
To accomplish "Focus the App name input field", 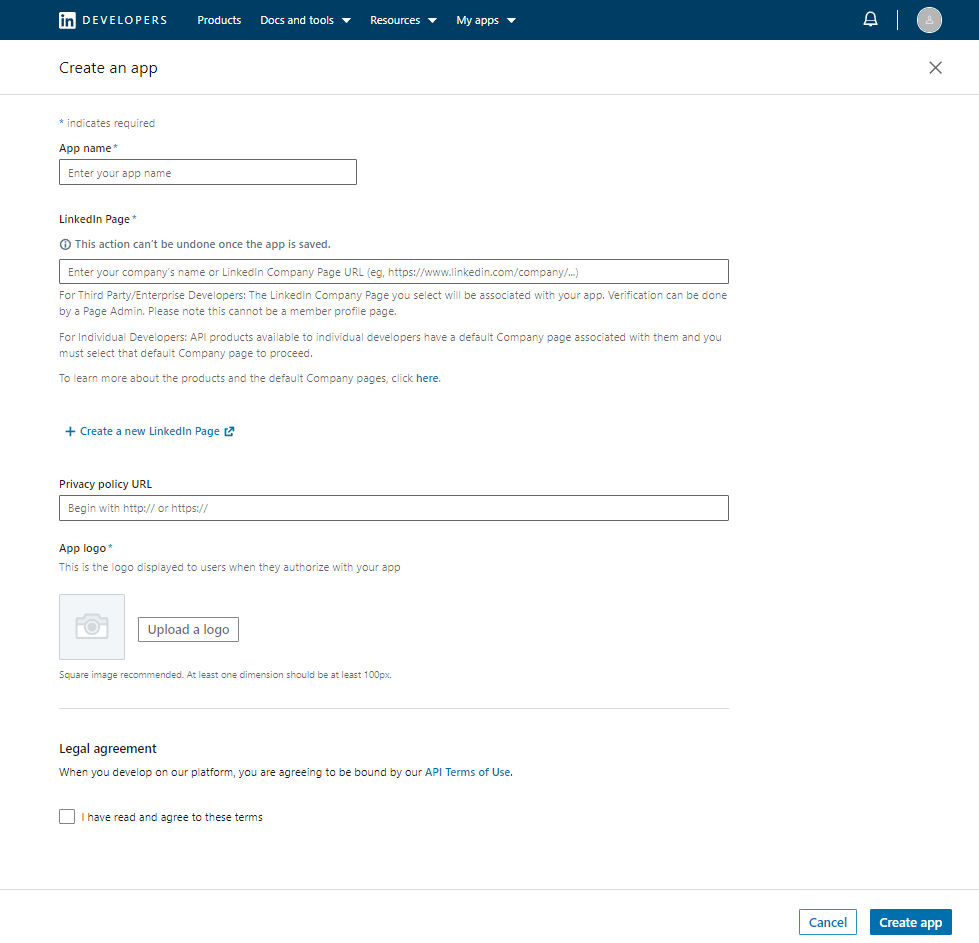I will pos(208,173).
